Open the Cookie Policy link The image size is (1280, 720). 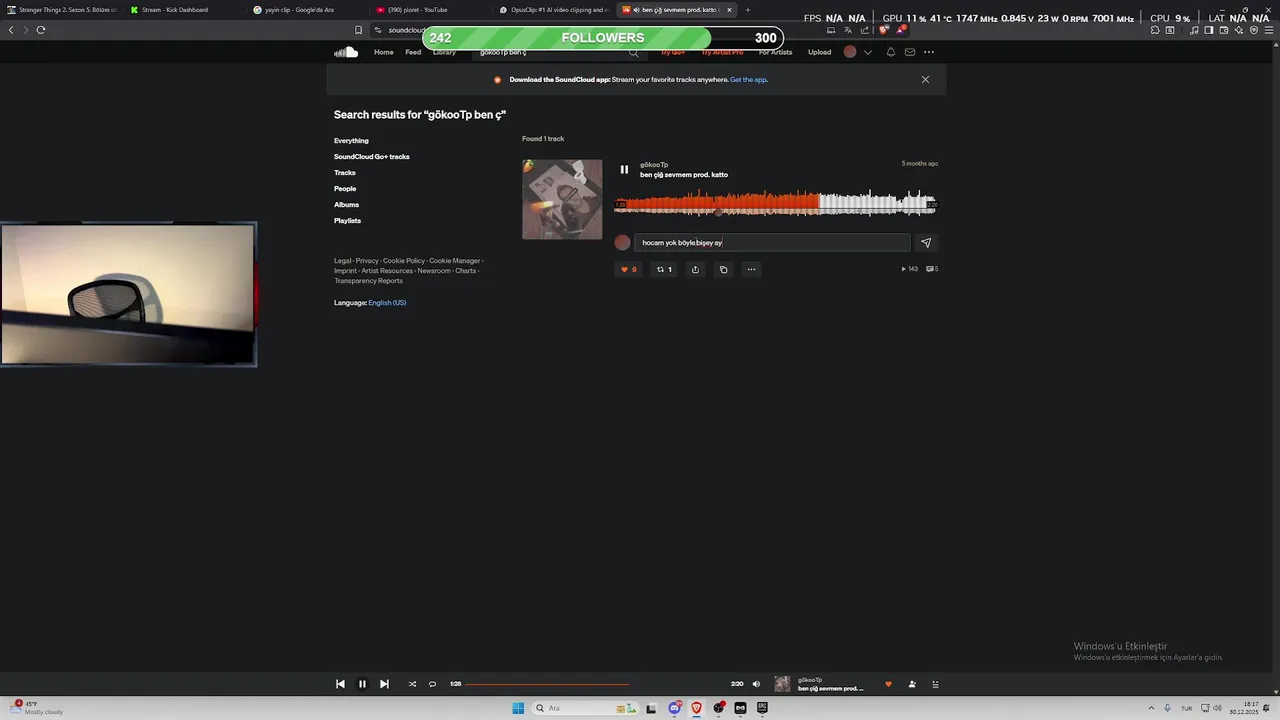coord(404,261)
